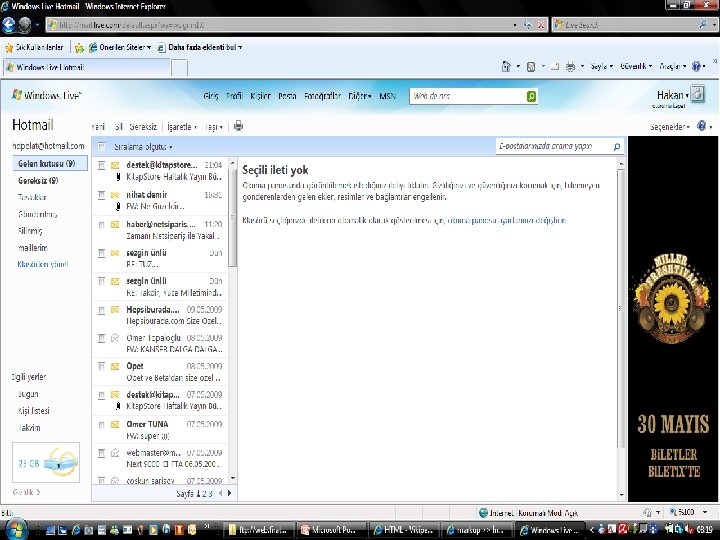Open the 'İşaretle' dropdown
720x540 pixels.
[x=182, y=127]
